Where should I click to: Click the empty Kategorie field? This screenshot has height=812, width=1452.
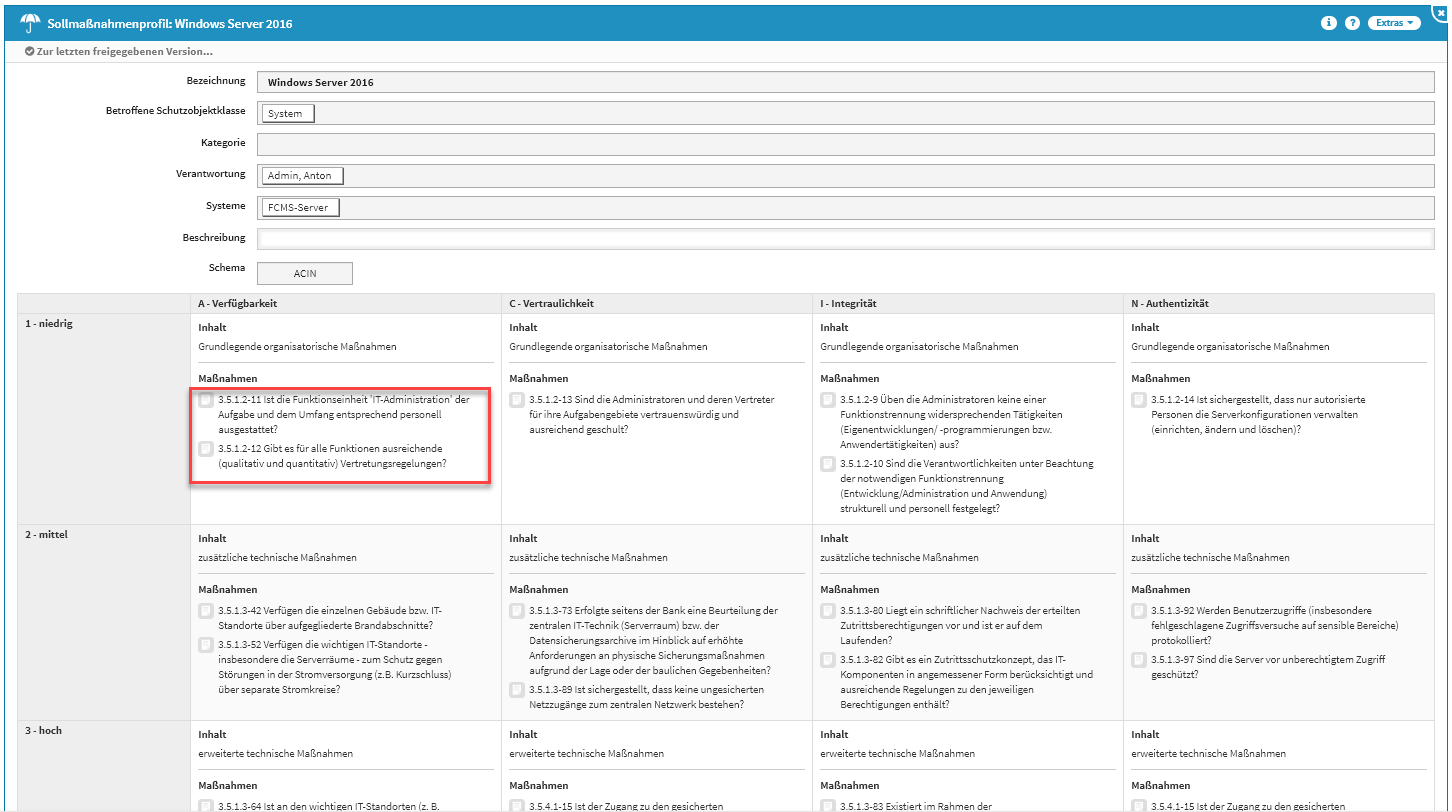point(846,144)
